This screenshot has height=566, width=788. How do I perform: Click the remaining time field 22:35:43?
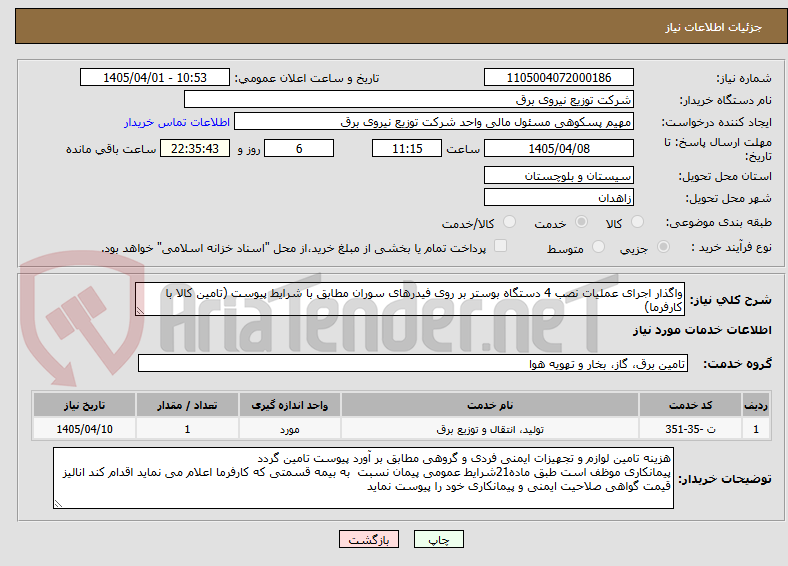coord(195,148)
